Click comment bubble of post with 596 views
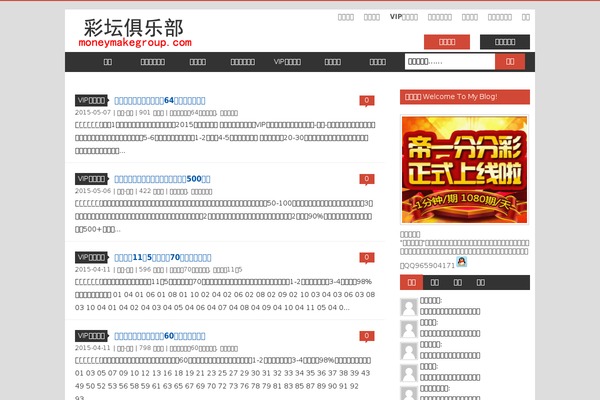The image size is (600, 400). click(367, 258)
